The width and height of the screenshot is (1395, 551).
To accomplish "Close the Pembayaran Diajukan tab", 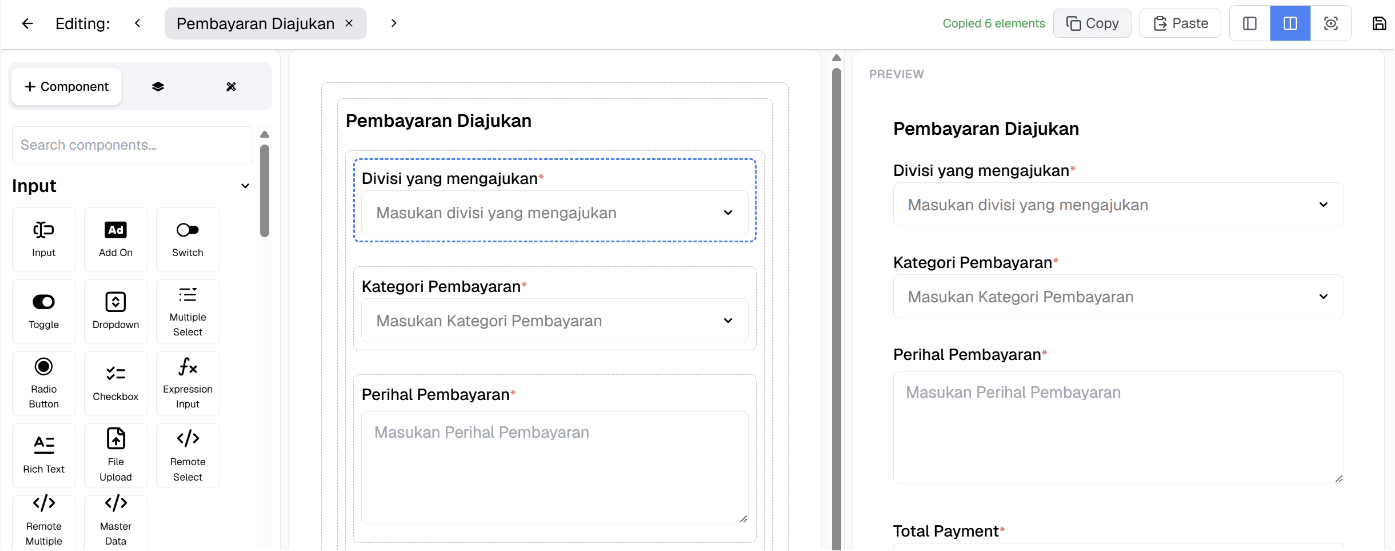I will 349,23.
